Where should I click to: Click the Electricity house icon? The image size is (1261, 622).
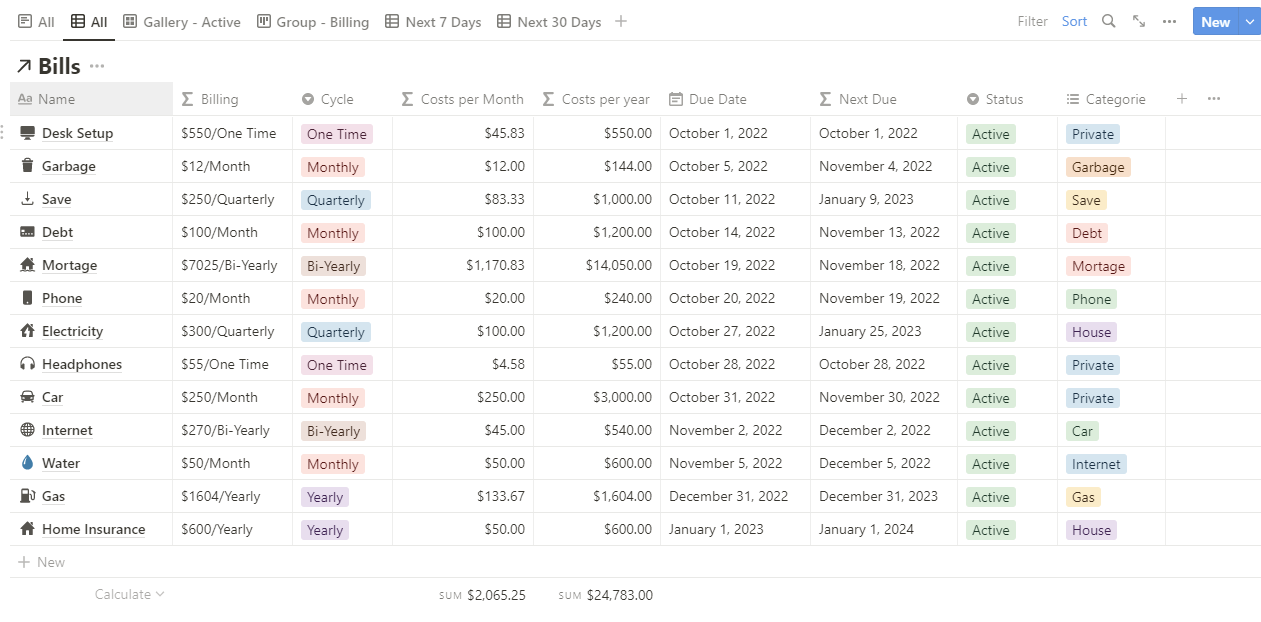tap(27, 331)
